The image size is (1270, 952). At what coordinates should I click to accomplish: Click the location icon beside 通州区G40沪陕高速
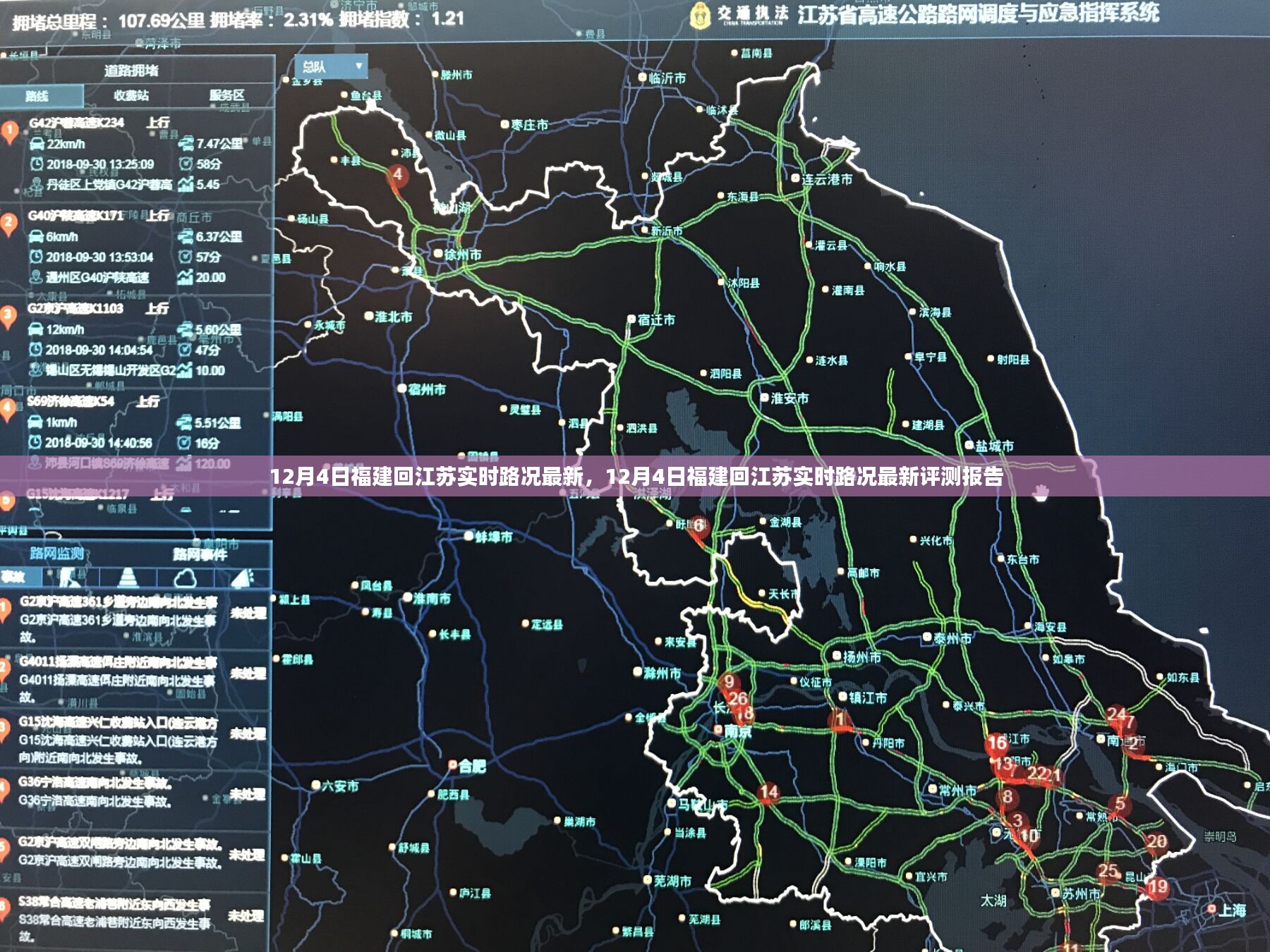tap(36, 278)
